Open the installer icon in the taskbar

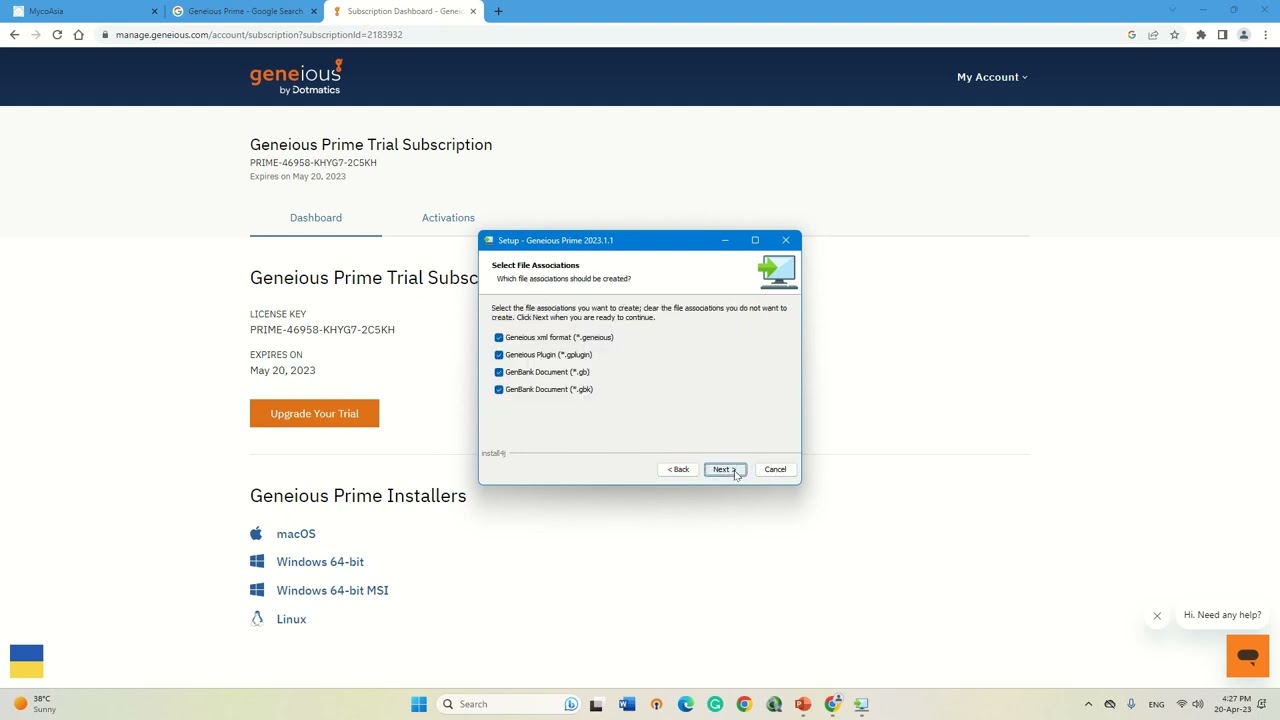point(861,704)
